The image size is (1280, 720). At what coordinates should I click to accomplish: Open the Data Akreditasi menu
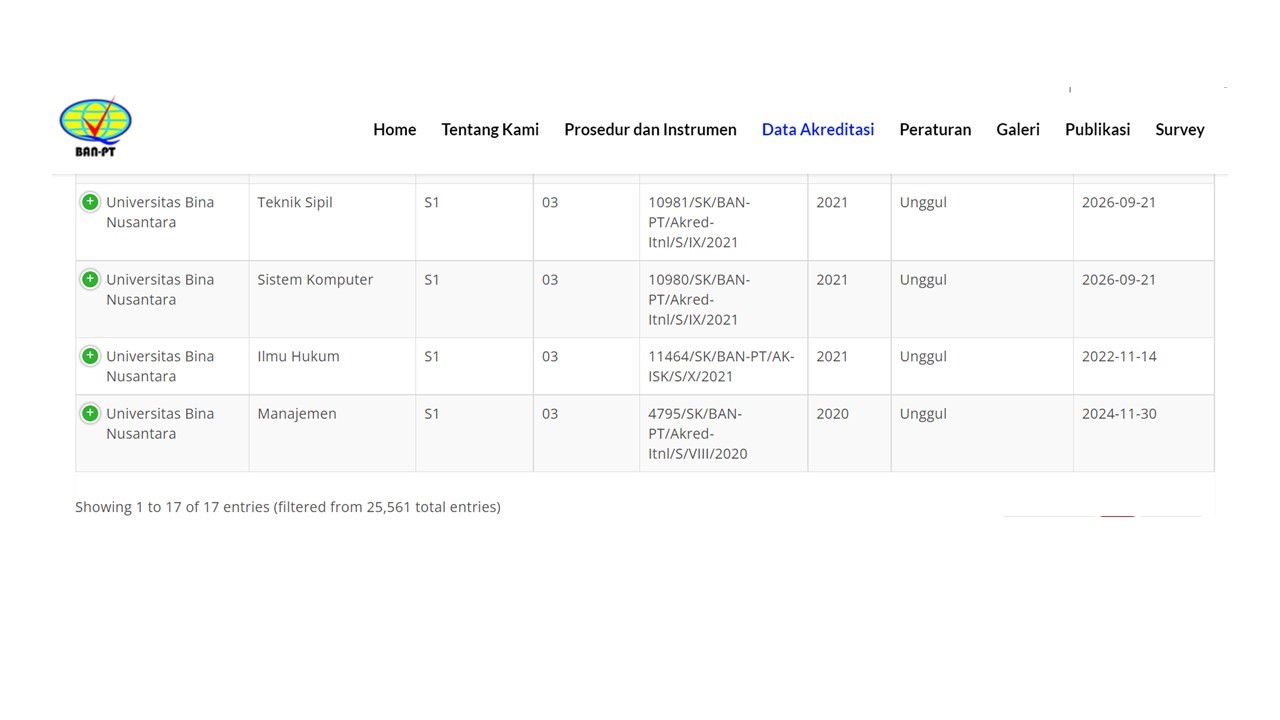[x=818, y=129]
